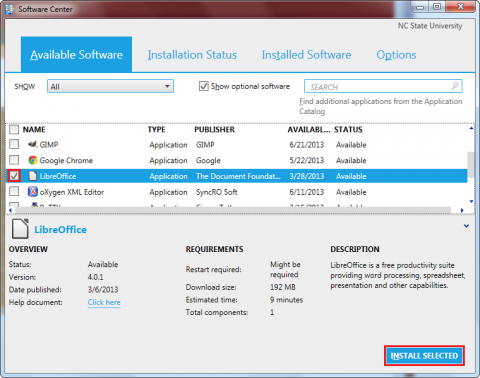Viewport: 480px width, 378px height.
Task: Check the Google Chrome row checkbox
Action: pos(14,160)
